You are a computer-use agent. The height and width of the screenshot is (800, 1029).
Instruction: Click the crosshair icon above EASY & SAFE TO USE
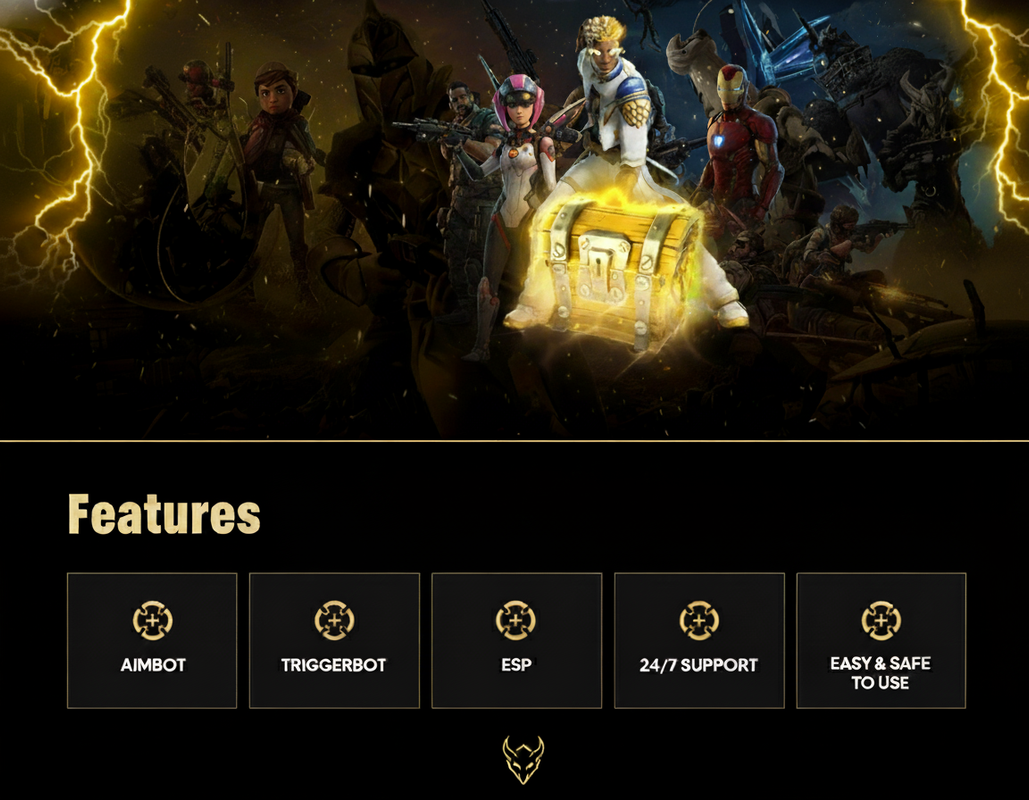(x=881, y=620)
